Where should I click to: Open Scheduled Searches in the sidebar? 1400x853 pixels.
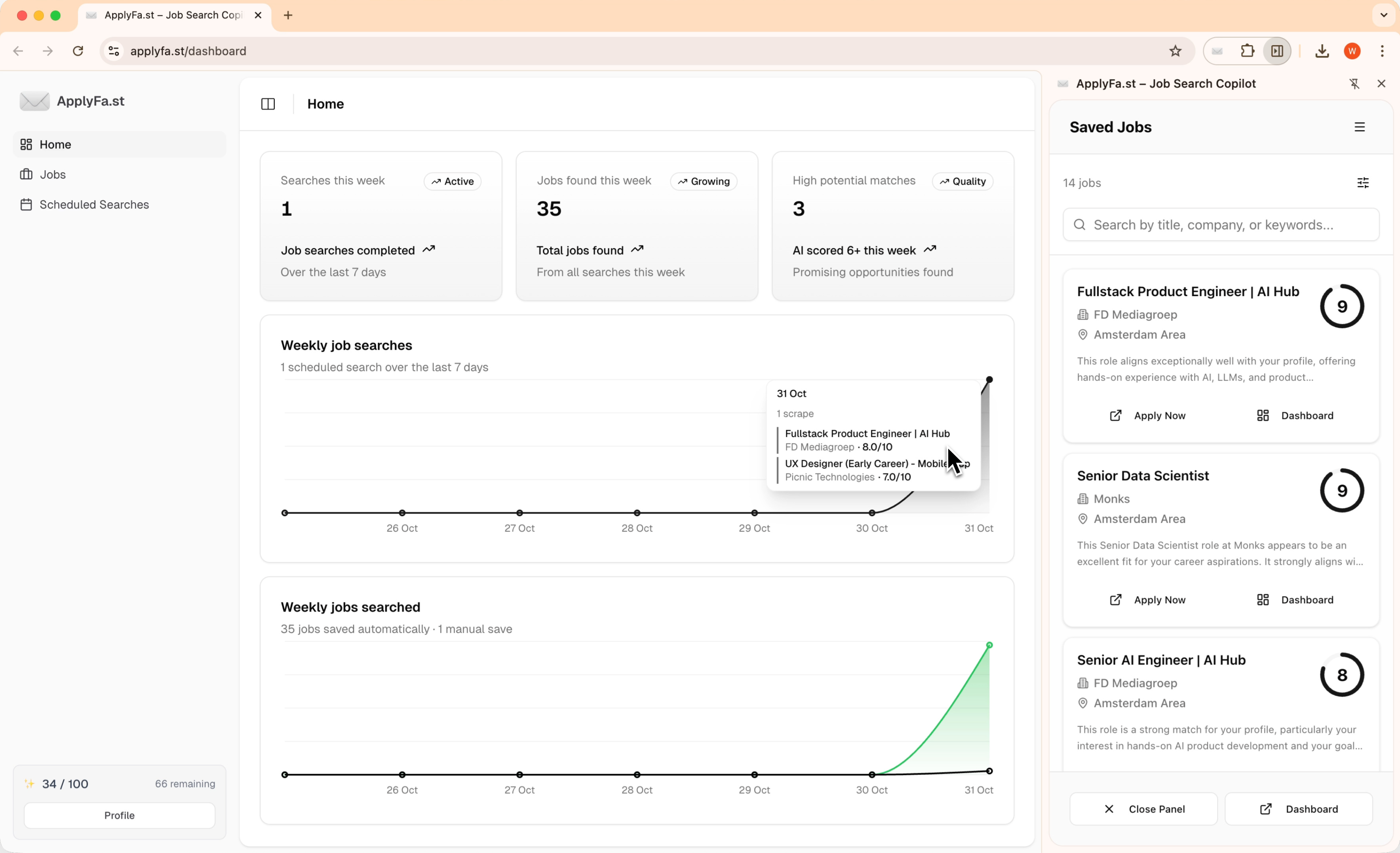click(x=94, y=205)
